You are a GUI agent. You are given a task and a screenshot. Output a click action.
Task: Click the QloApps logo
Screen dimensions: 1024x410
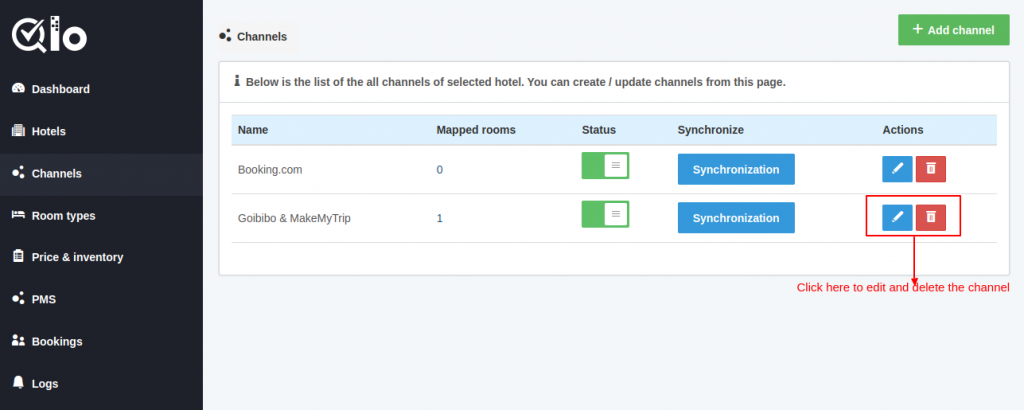pyautogui.click(x=50, y=35)
